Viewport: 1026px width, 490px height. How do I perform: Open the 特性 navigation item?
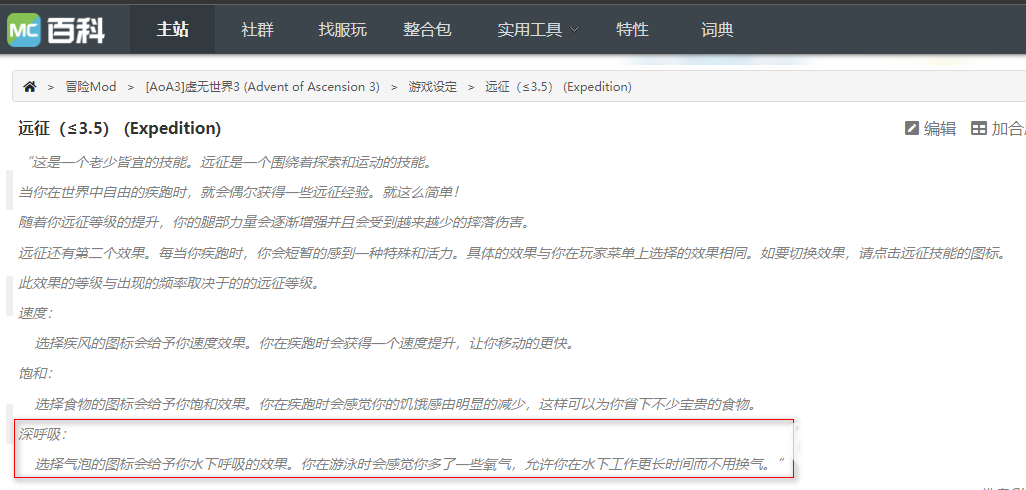pos(632,29)
